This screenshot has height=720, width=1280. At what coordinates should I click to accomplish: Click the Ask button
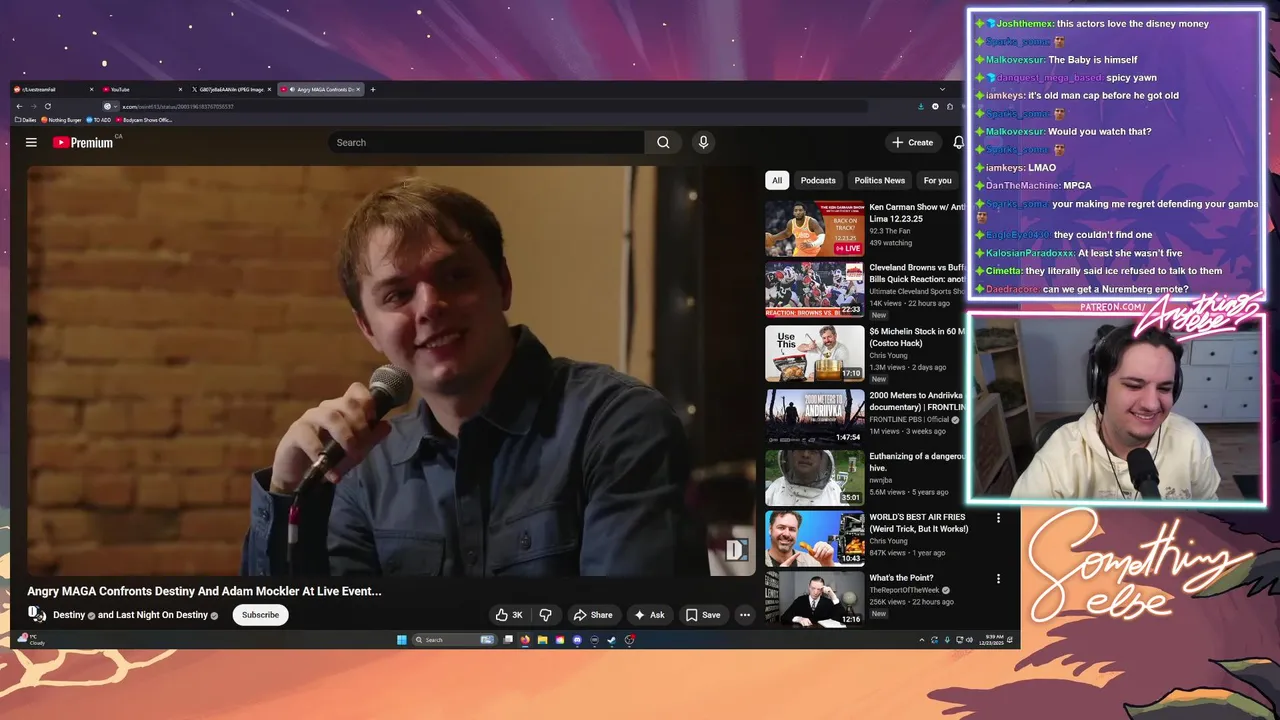tap(649, 615)
